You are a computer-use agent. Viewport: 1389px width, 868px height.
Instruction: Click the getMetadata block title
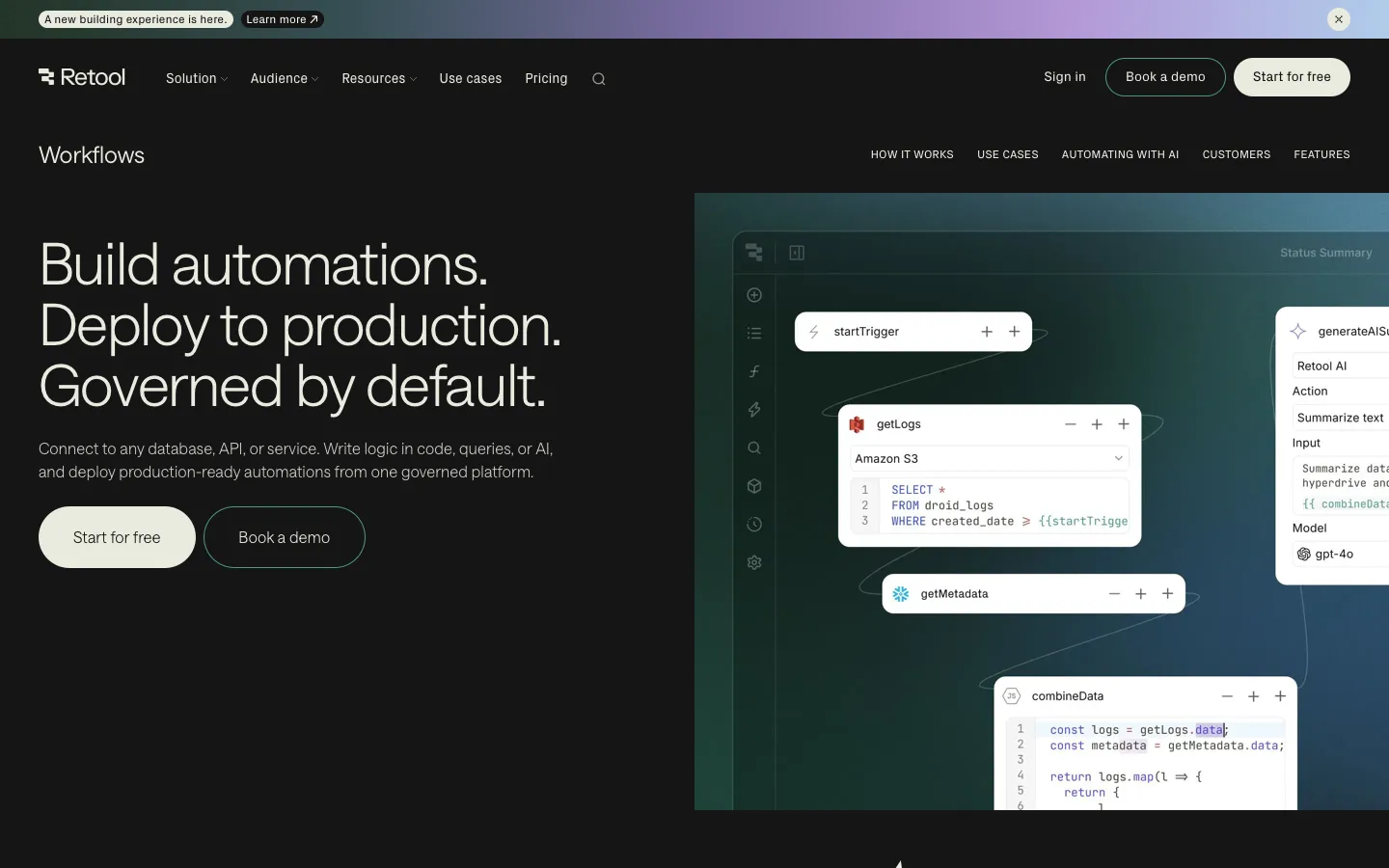(x=954, y=594)
